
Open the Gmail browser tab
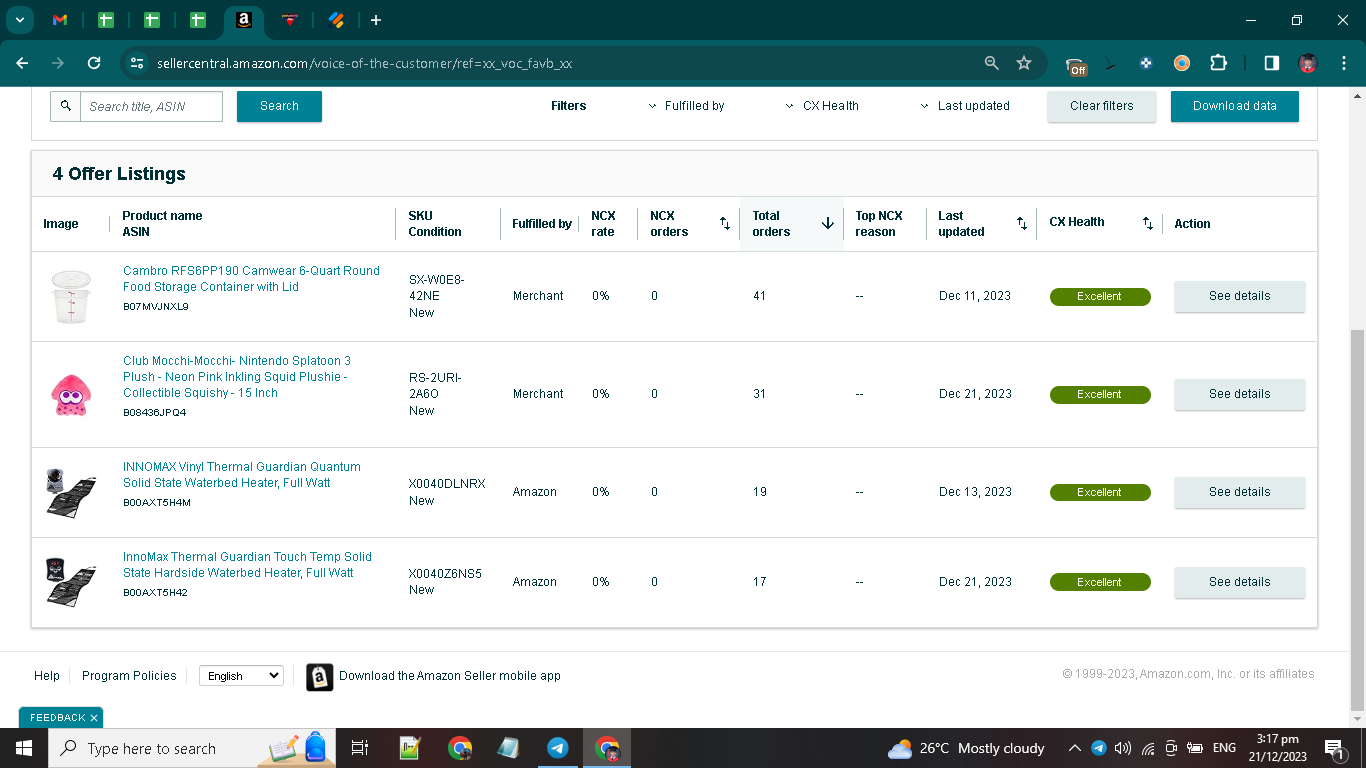click(60, 20)
